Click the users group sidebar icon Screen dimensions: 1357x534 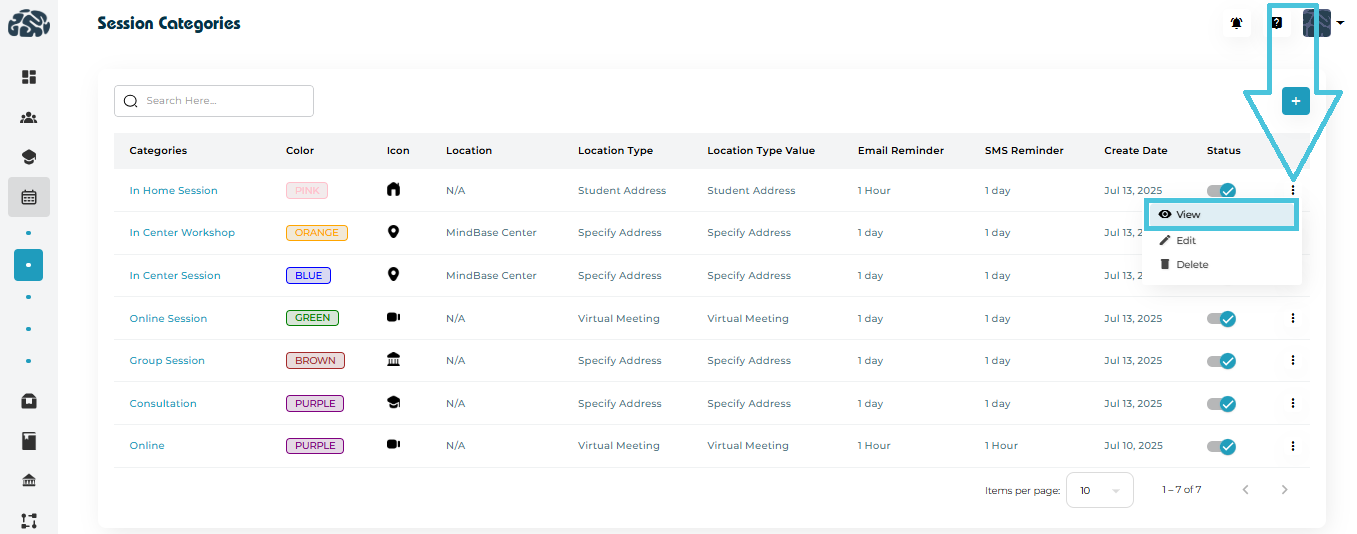click(x=29, y=118)
